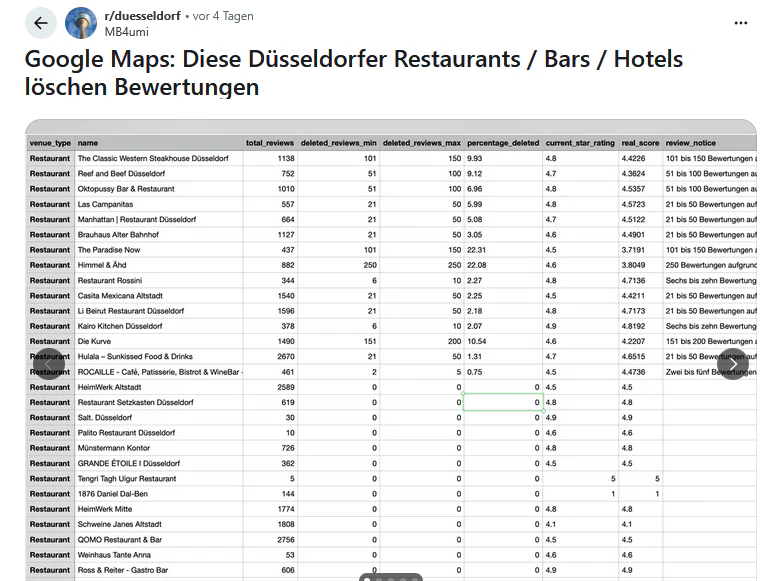774x581 pixels.
Task: Open r/duesseldorf subreddit link
Action: pos(143,16)
